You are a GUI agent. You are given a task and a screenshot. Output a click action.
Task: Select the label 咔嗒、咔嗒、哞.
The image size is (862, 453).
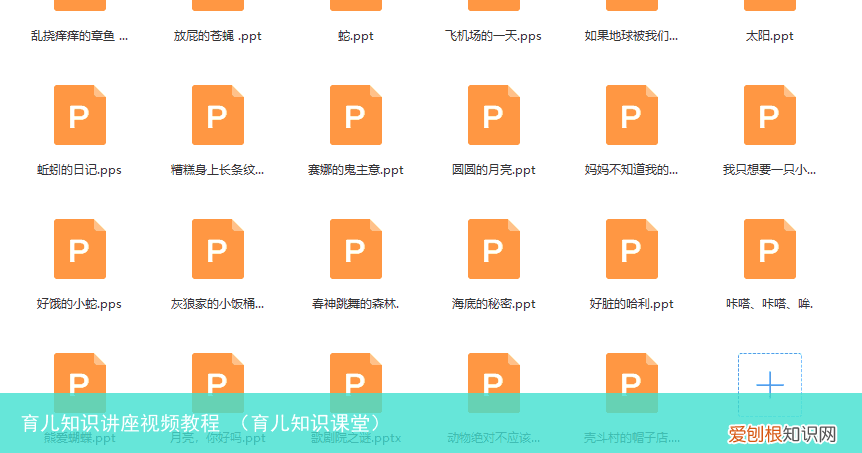pyautogui.click(x=770, y=304)
